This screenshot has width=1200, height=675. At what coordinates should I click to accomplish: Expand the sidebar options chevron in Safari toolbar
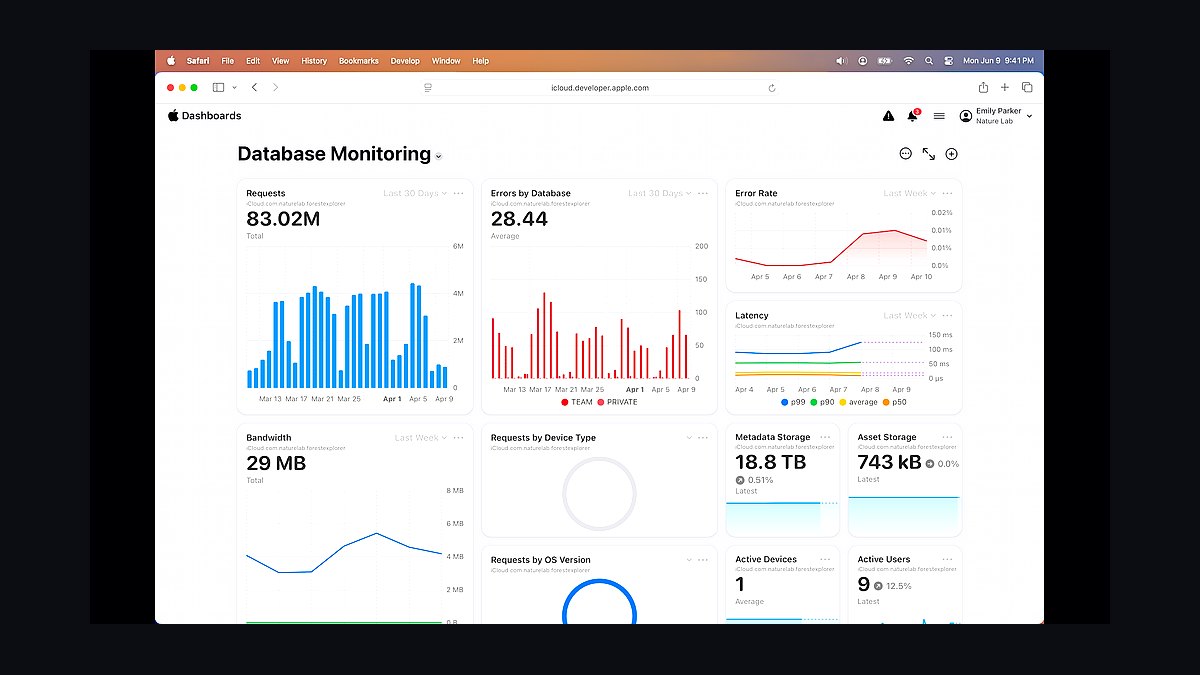[235, 88]
